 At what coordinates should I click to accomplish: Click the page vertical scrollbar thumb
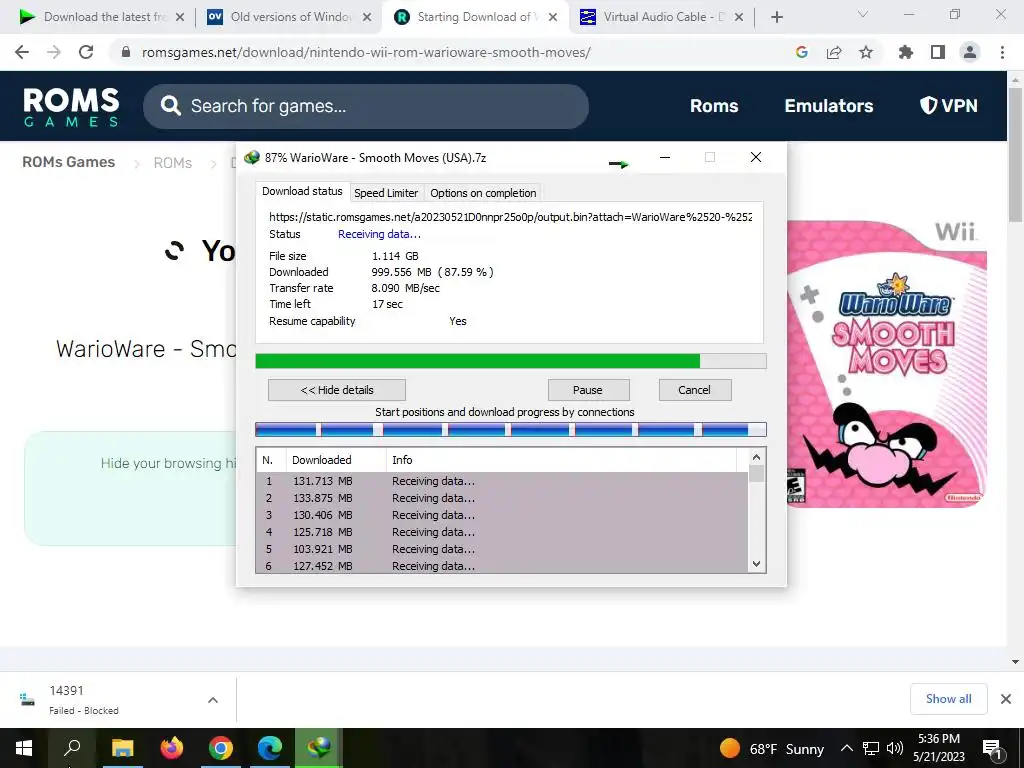(1015, 155)
